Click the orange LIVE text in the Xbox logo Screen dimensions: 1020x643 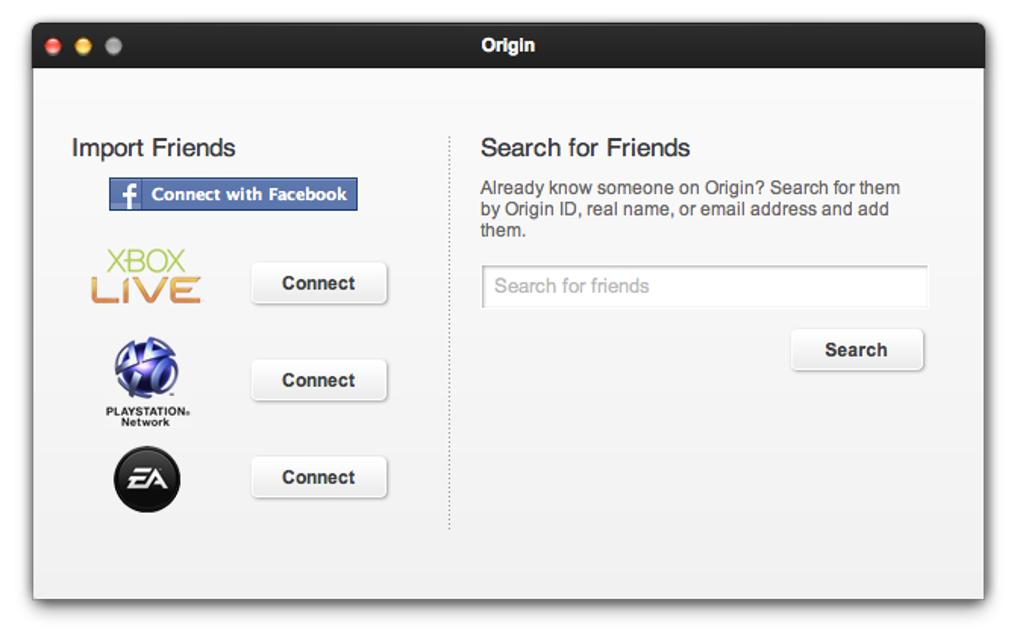pos(146,290)
